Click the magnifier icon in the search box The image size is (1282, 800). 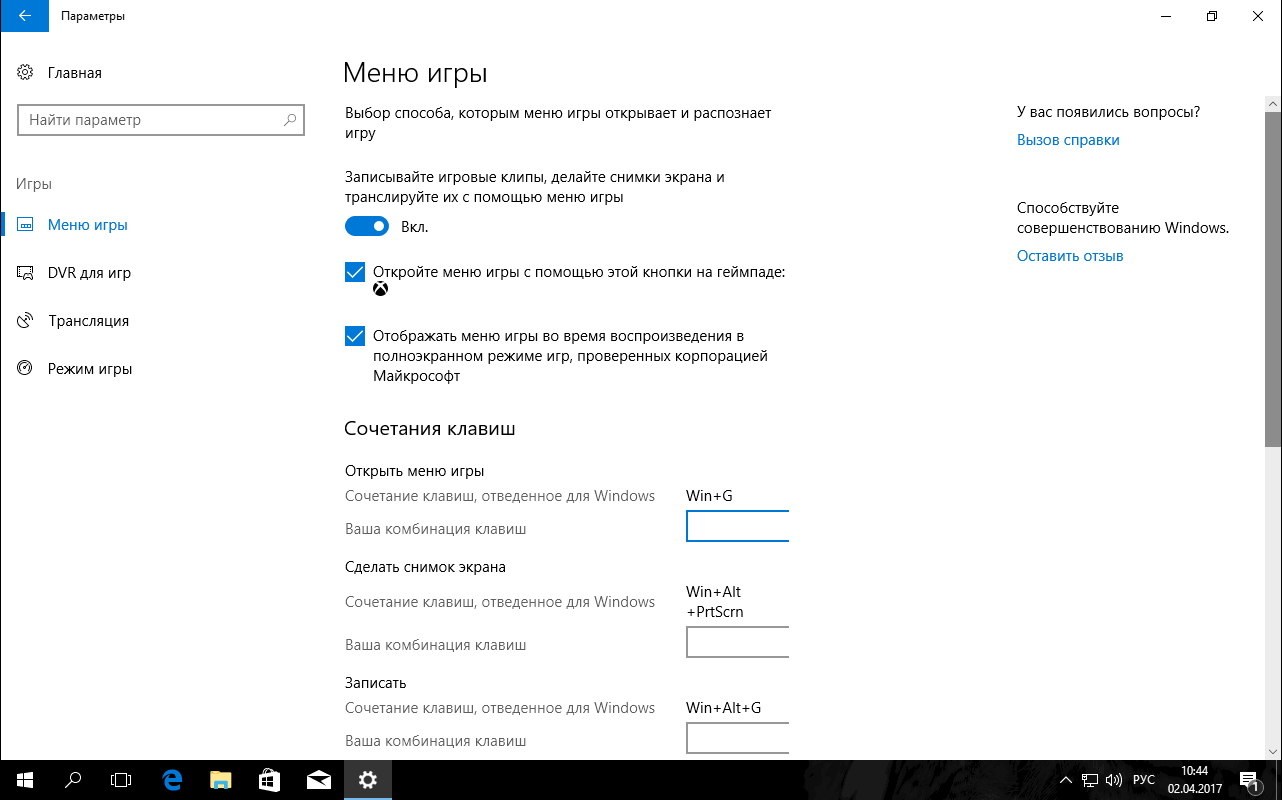(x=290, y=120)
